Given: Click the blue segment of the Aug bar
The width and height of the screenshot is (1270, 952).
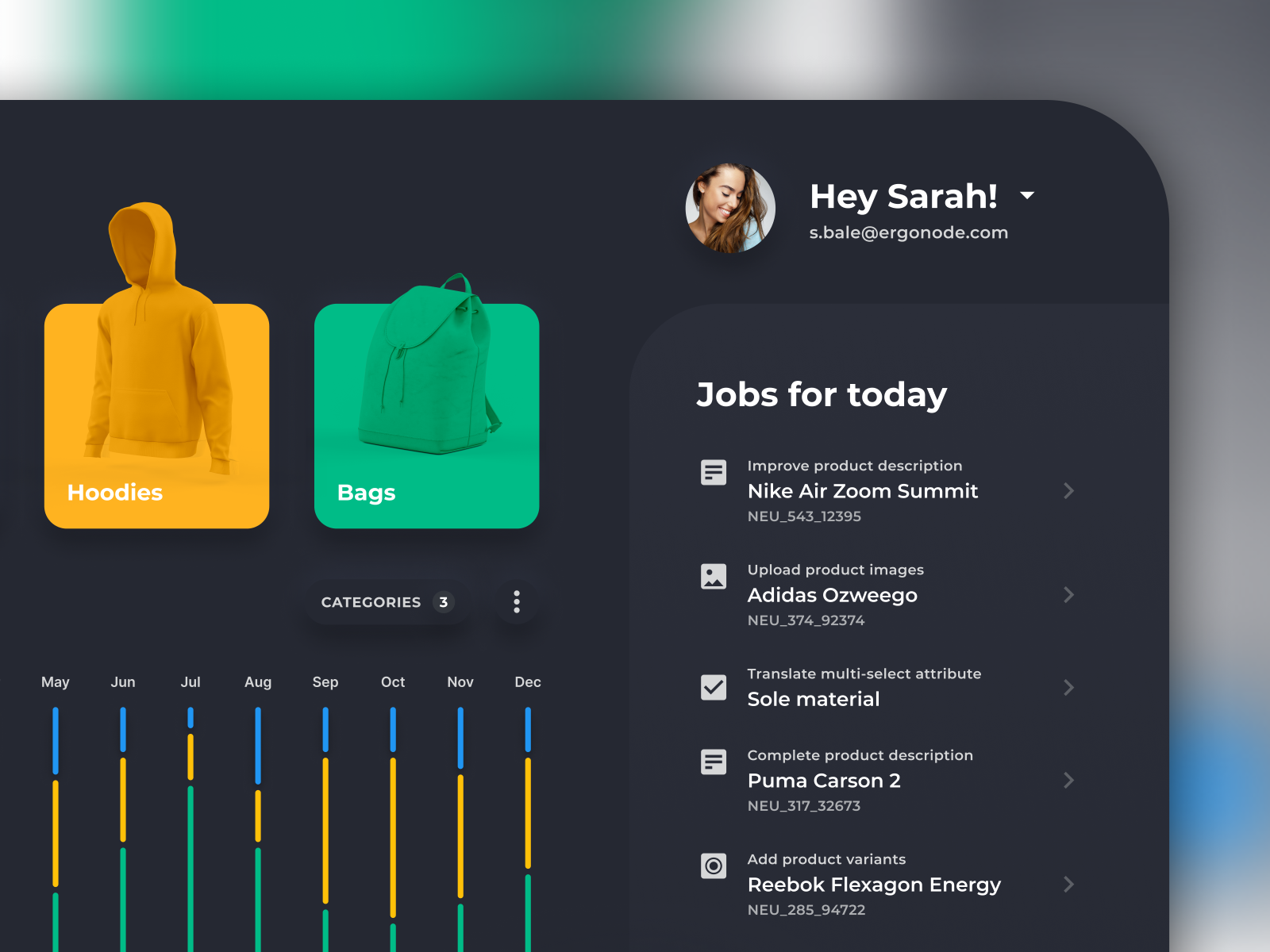Looking at the screenshot, I should 258,746.
